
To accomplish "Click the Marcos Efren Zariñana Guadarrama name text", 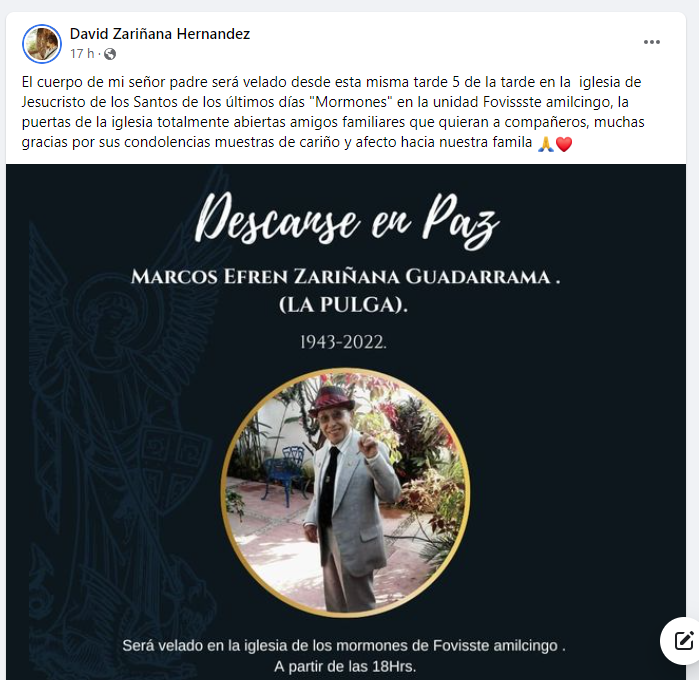I will [345, 276].
